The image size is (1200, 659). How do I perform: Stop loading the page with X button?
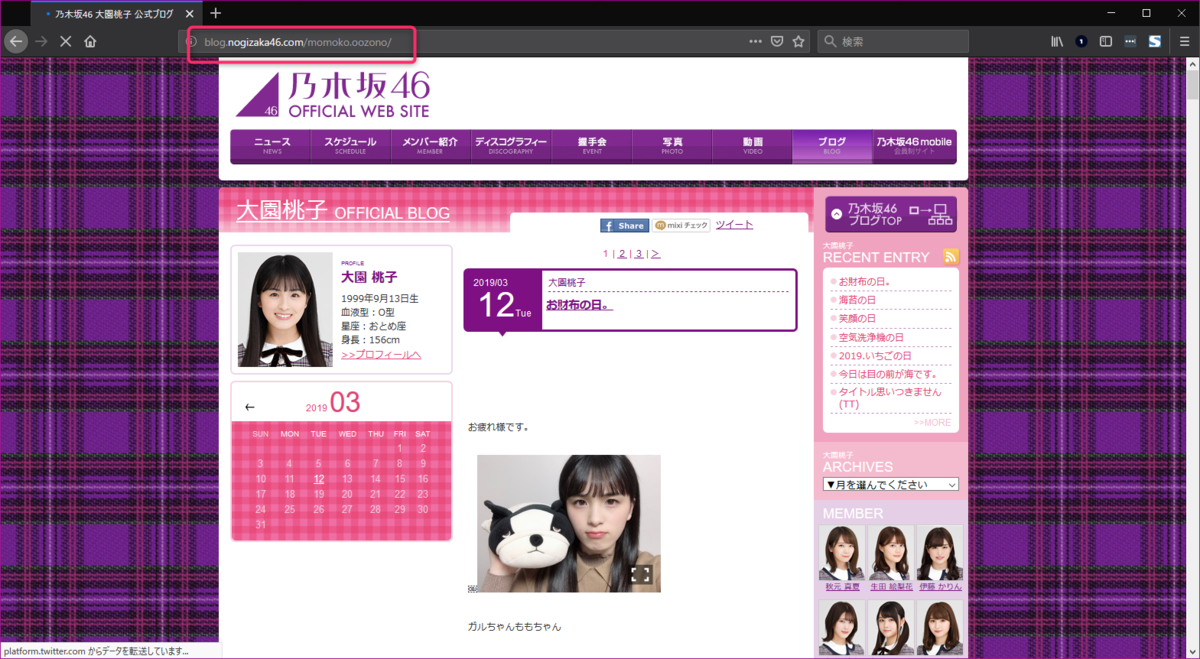(x=65, y=41)
